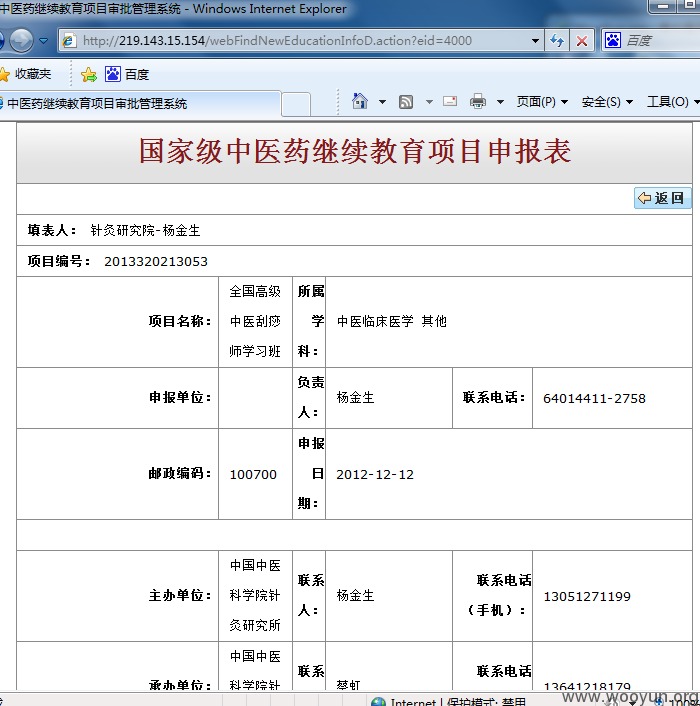Image resolution: width=700 pixels, height=706 pixels.
Task: Expand the Home button dropdown arrow
Action: (382, 102)
